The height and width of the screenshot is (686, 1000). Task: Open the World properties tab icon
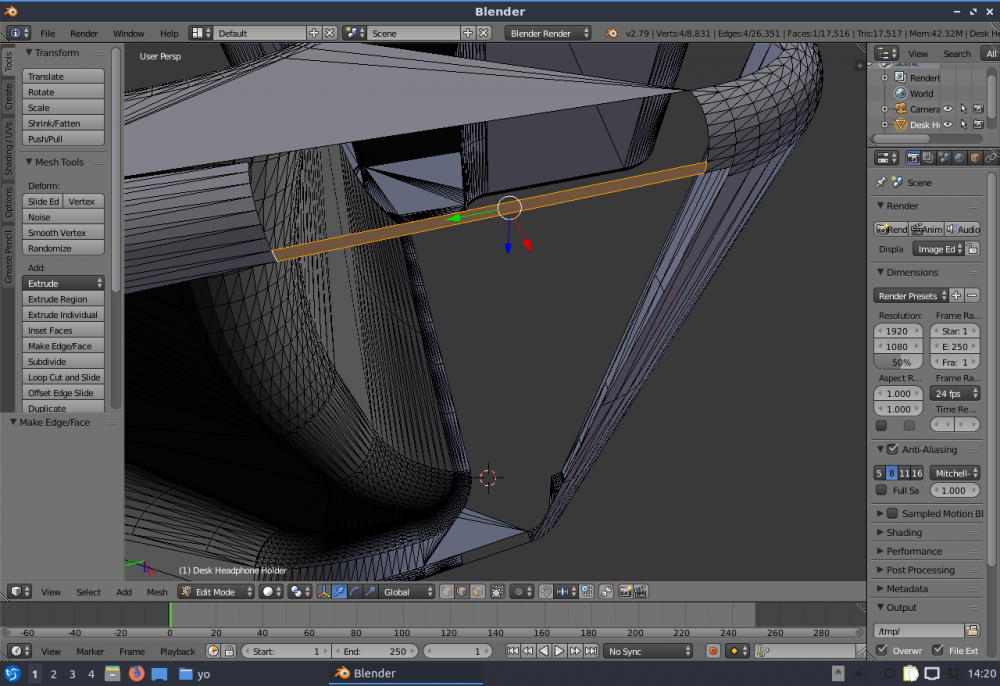959,158
